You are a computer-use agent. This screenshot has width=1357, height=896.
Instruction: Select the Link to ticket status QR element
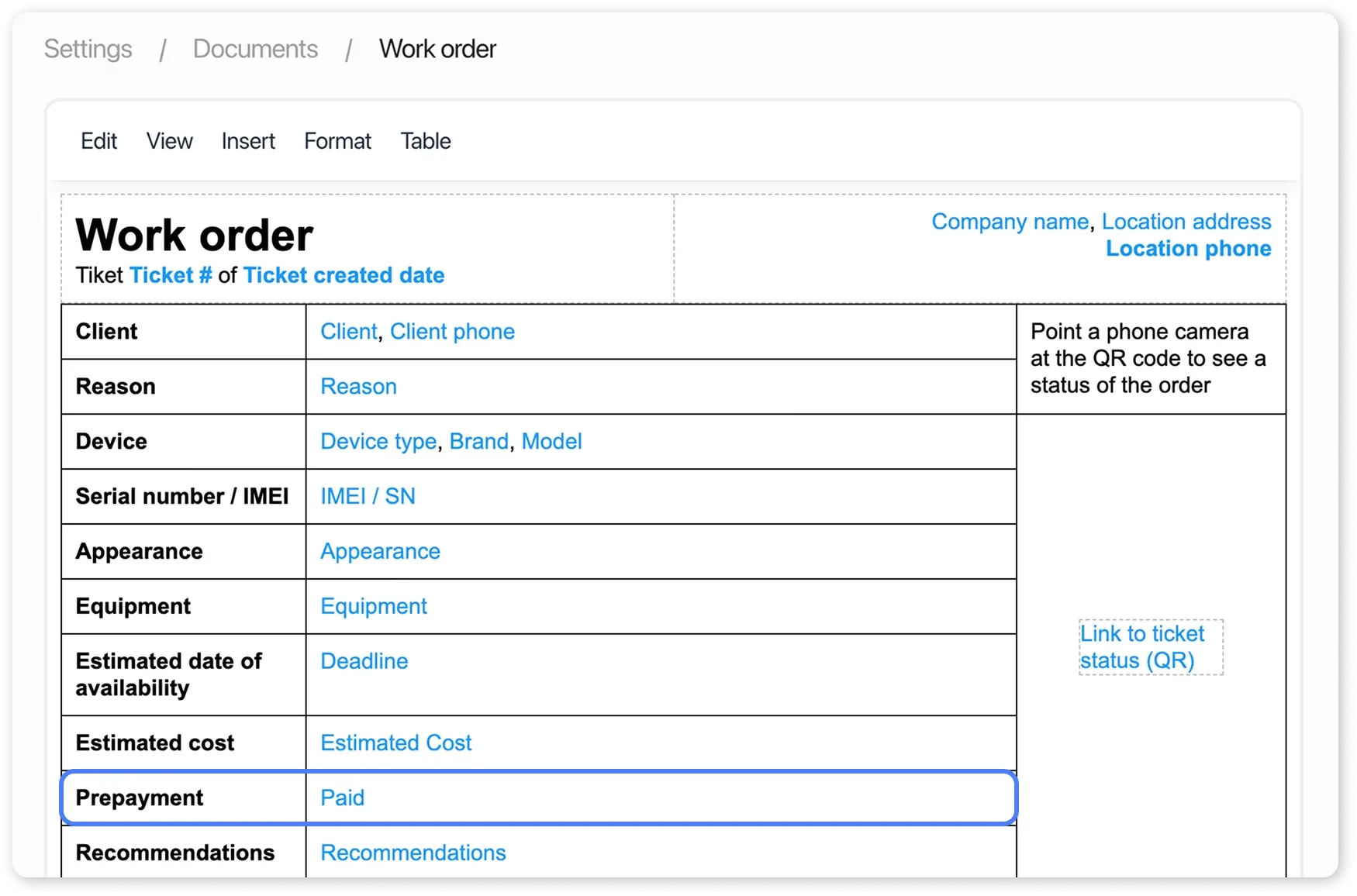pos(1150,647)
